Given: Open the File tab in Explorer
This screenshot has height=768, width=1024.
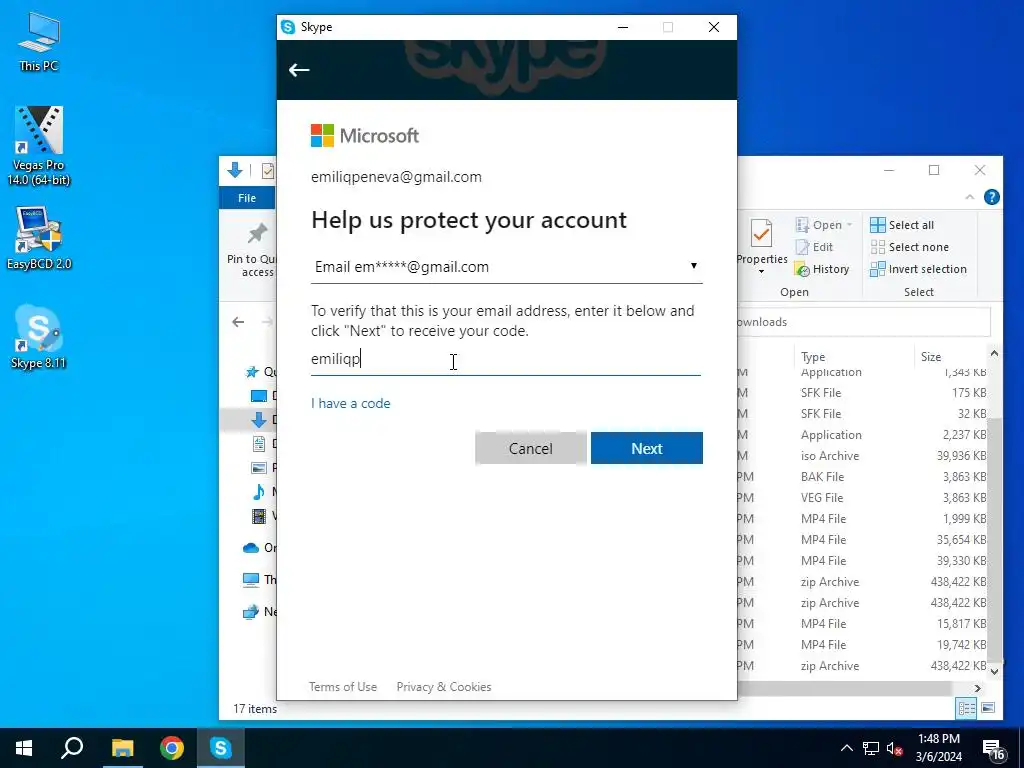Looking at the screenshot, I should 247,198.
